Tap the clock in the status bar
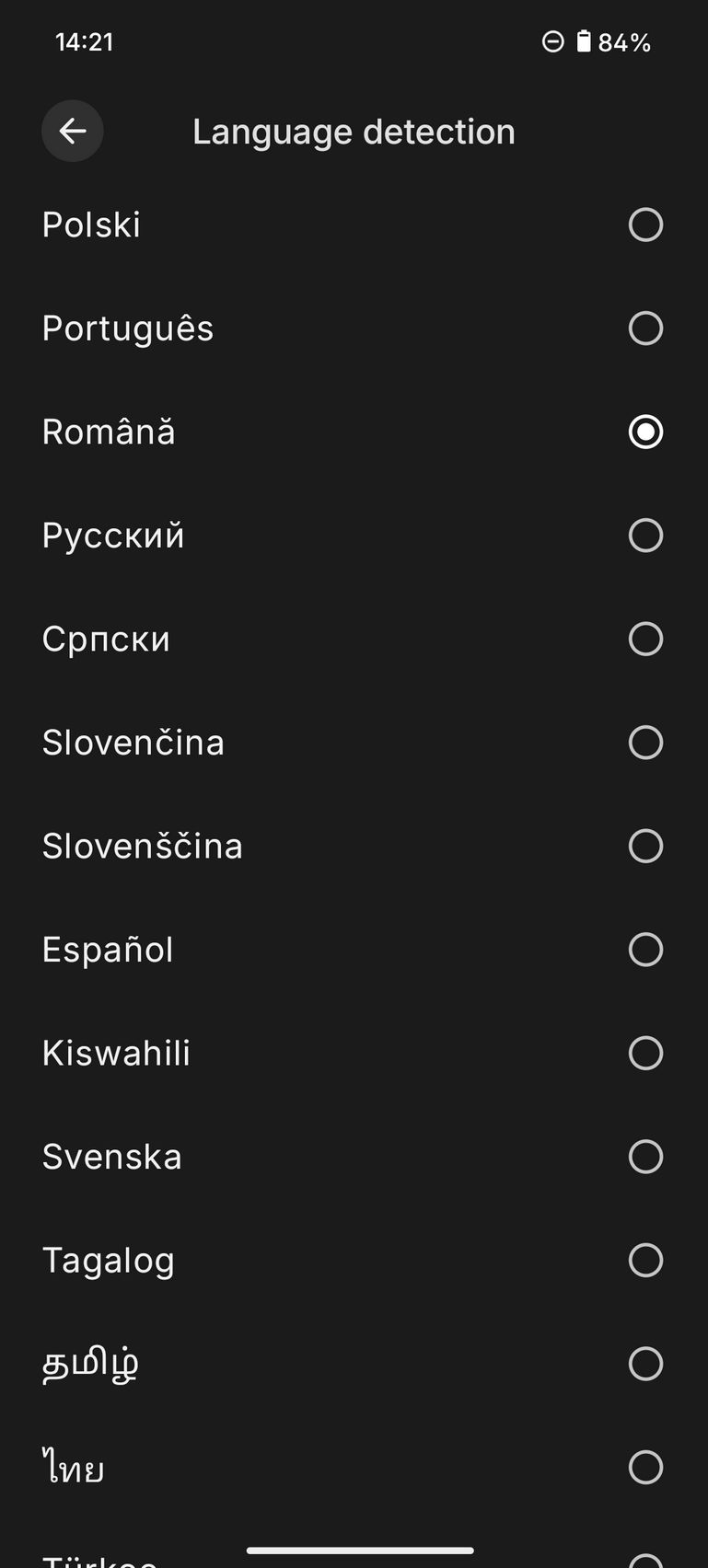This screenshot has height=1568, width=708. pyautogui.click(x=84, y=41)
